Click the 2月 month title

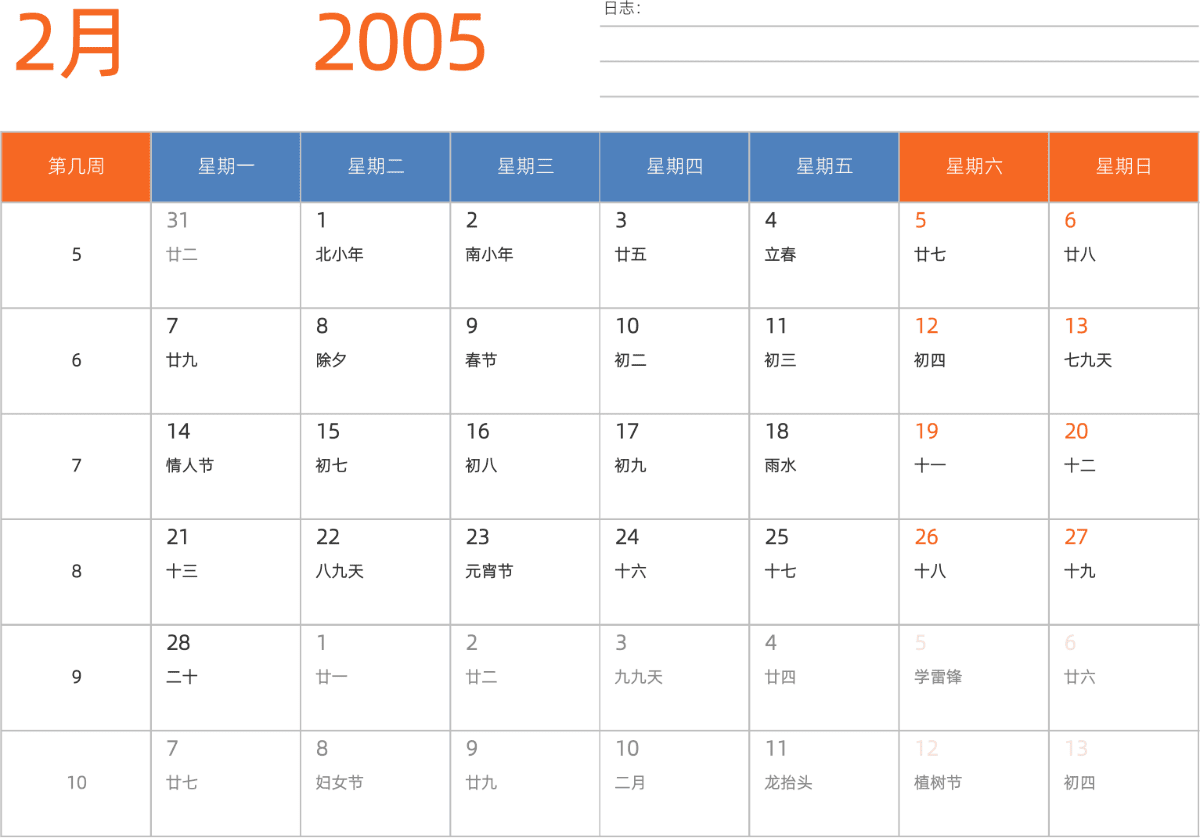click(x=68, y=43)
